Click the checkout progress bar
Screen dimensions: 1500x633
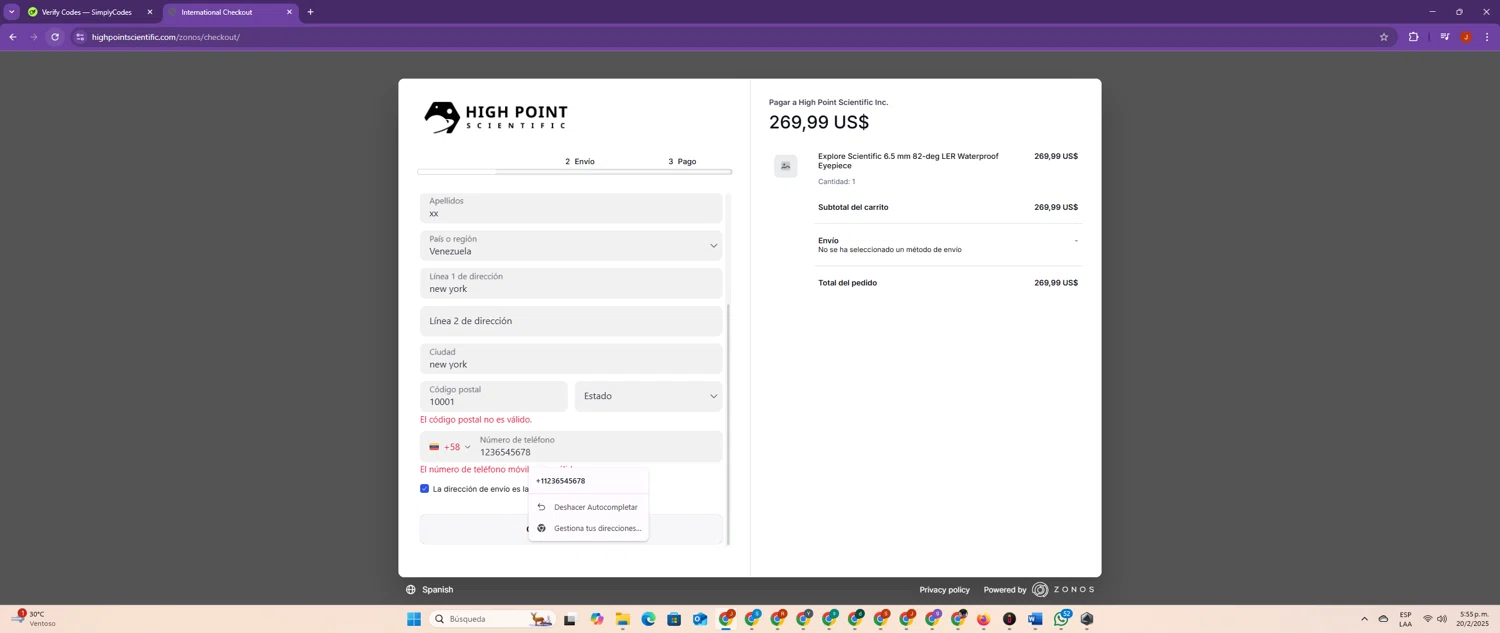pyautogui.click(x=575, y=172)
